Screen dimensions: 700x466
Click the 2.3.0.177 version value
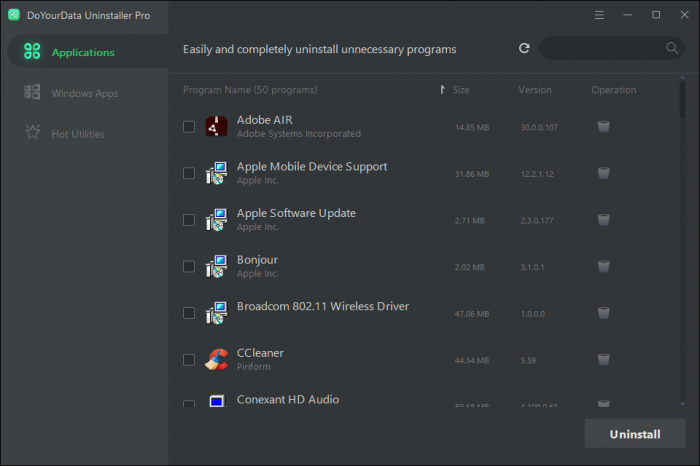pos(537,221)
